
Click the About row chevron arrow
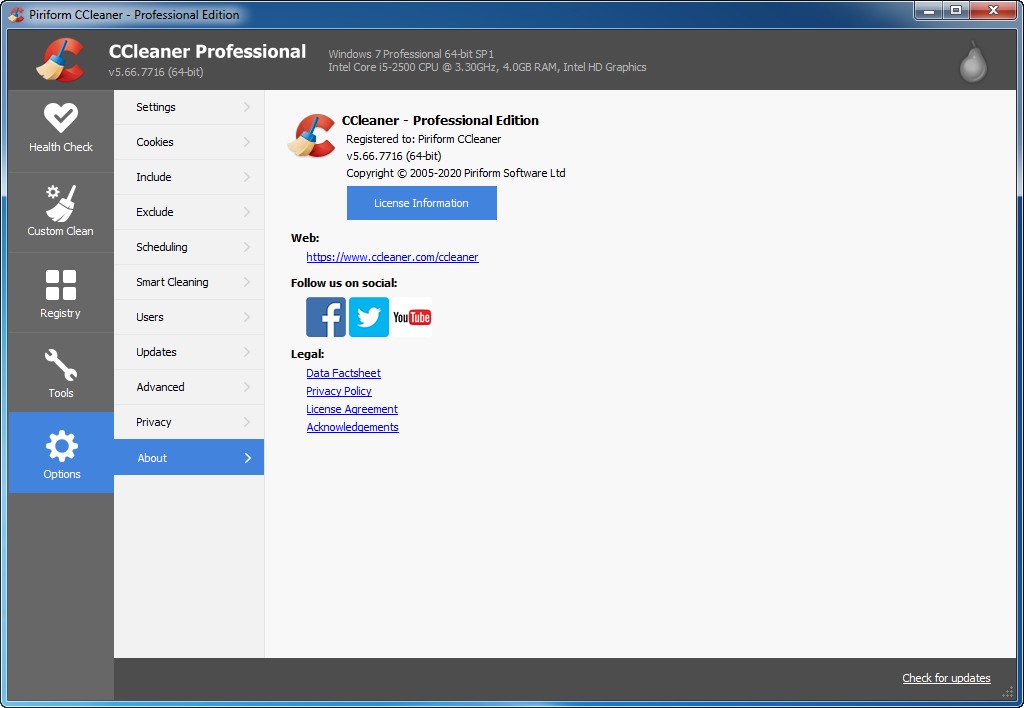click(x=248, y=458)
